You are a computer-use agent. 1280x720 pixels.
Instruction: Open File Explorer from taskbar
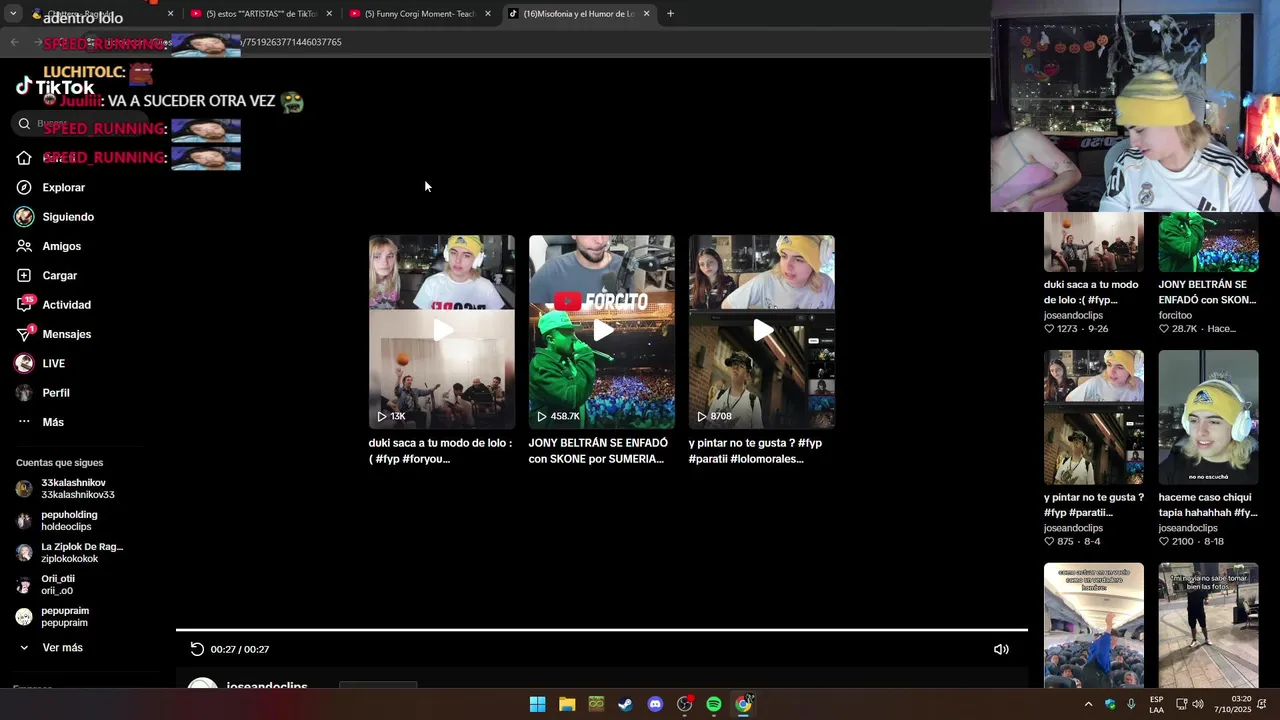[567, 704]
